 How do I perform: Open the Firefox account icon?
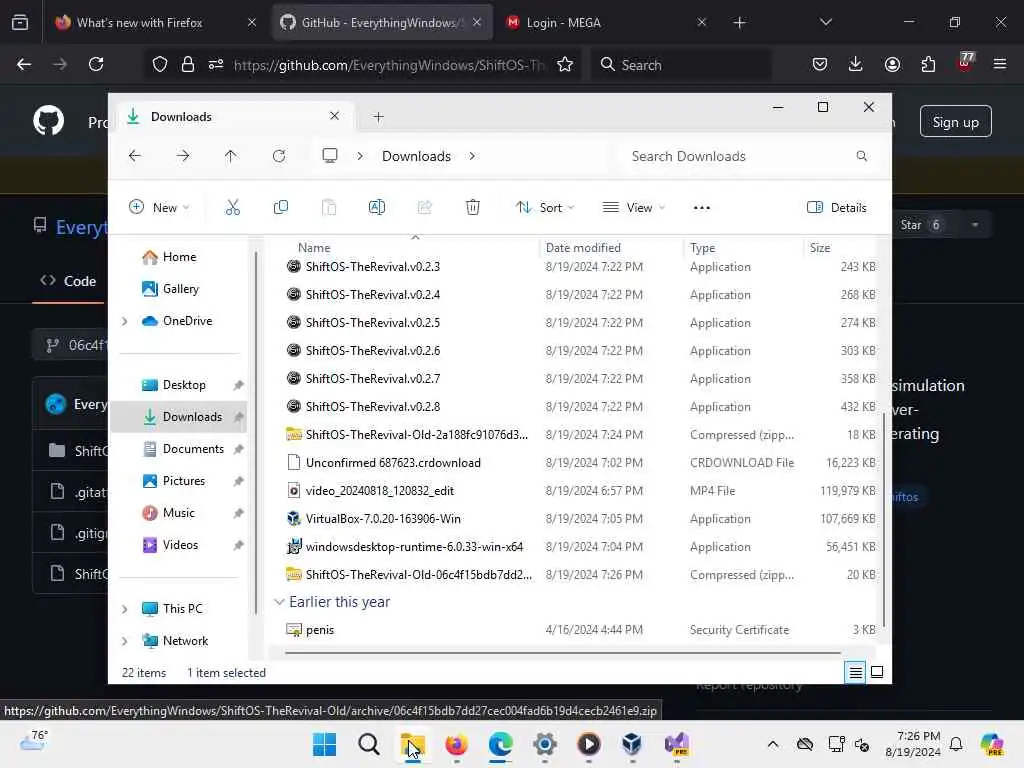[892, 64]
